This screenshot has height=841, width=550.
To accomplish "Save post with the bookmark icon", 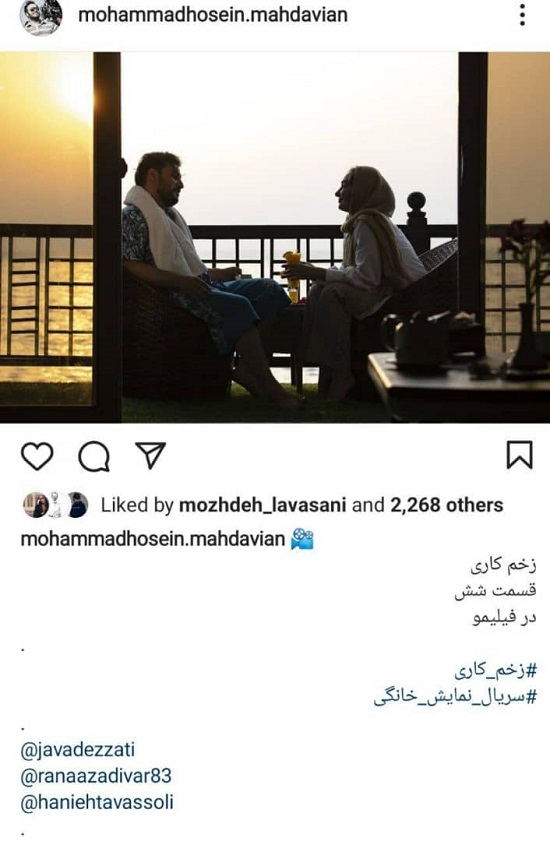I will tap(519, 455).
